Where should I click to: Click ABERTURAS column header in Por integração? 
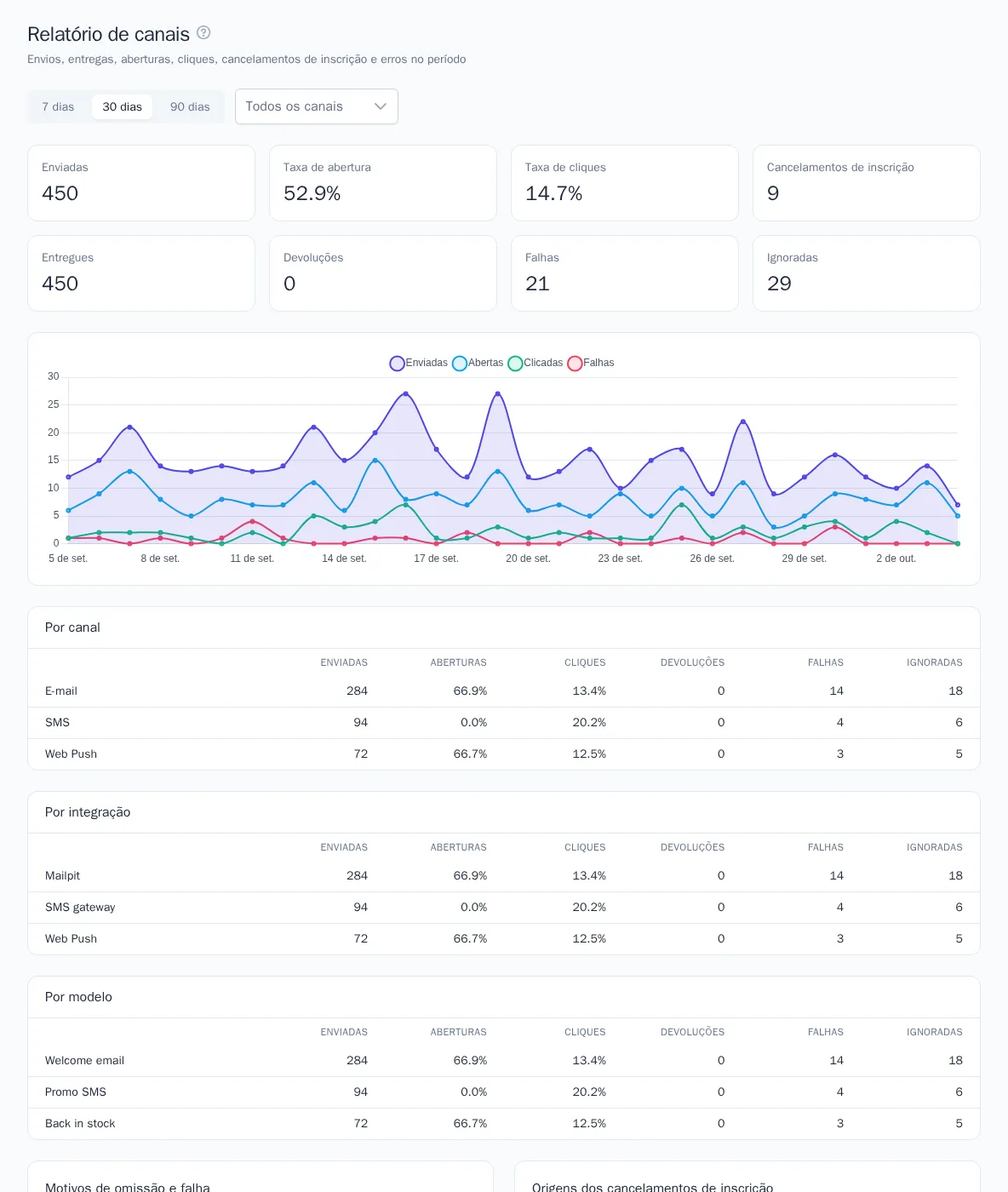[x=458, y=847]
